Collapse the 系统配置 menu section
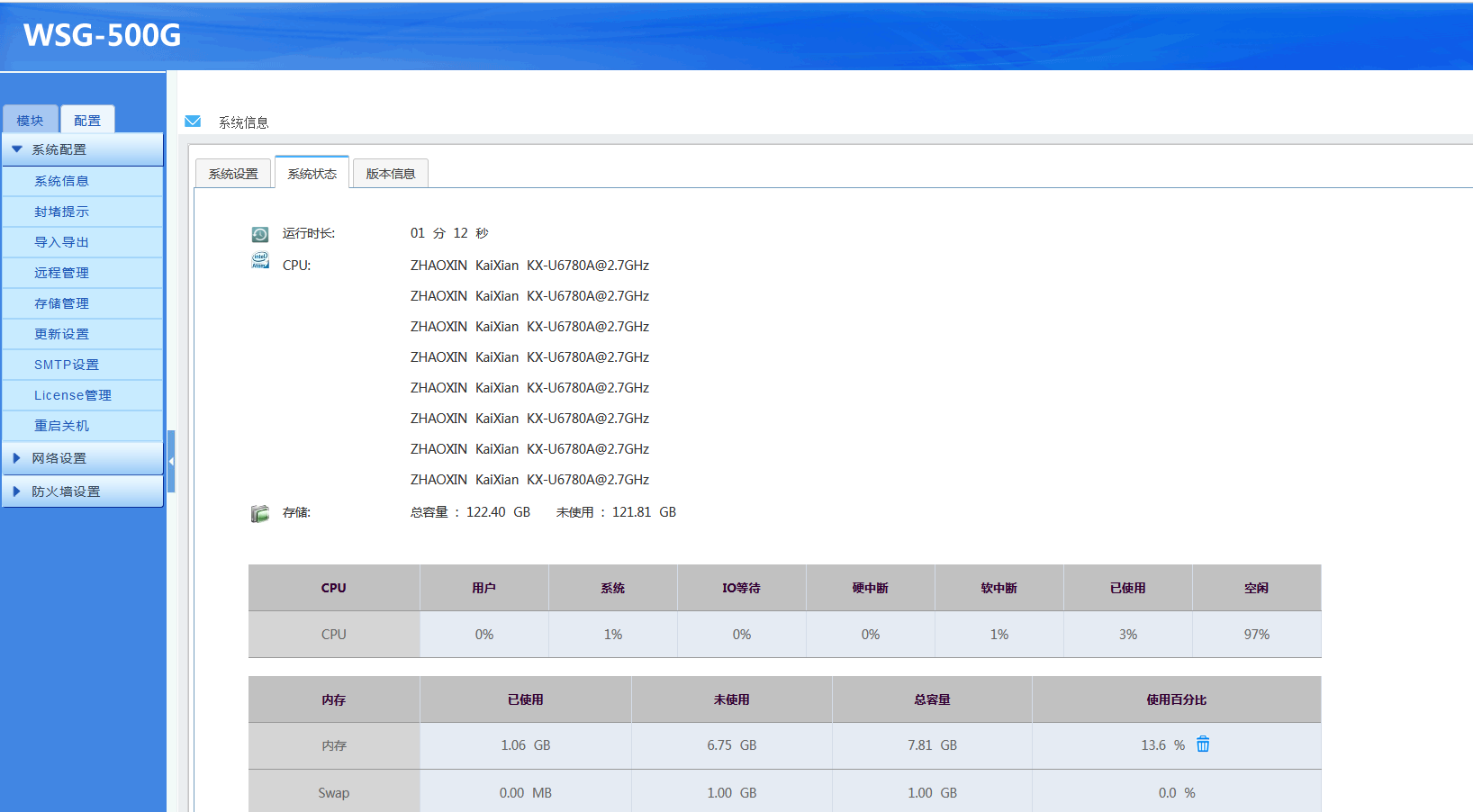Image resolution: width=1473 pixels, height=812 pixels. pyautogui.click(x=59, y=149)
